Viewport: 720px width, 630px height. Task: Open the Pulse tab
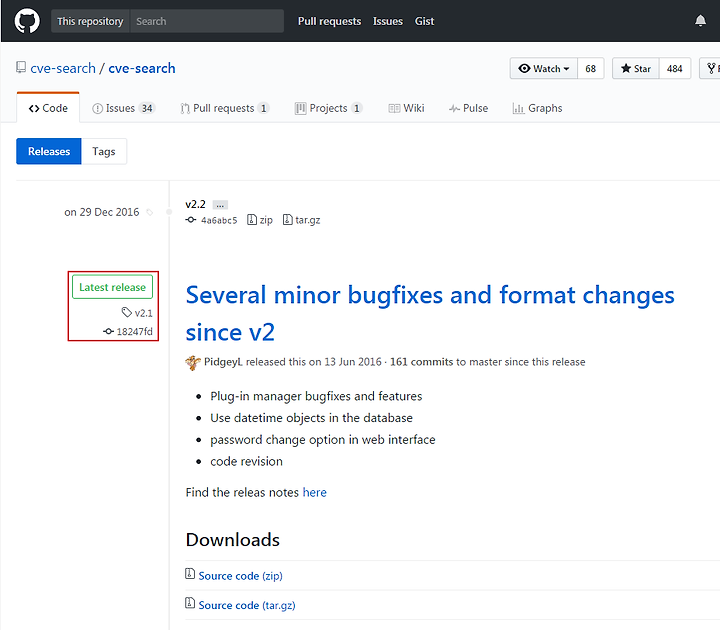(468, 108)
